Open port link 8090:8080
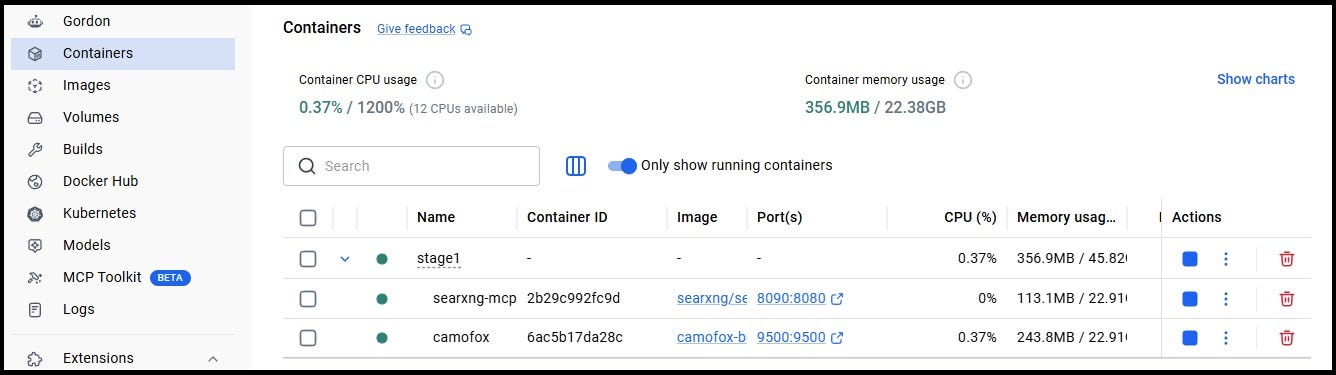This screenshot has height=375, width=1336. click(x=791, y=298)
